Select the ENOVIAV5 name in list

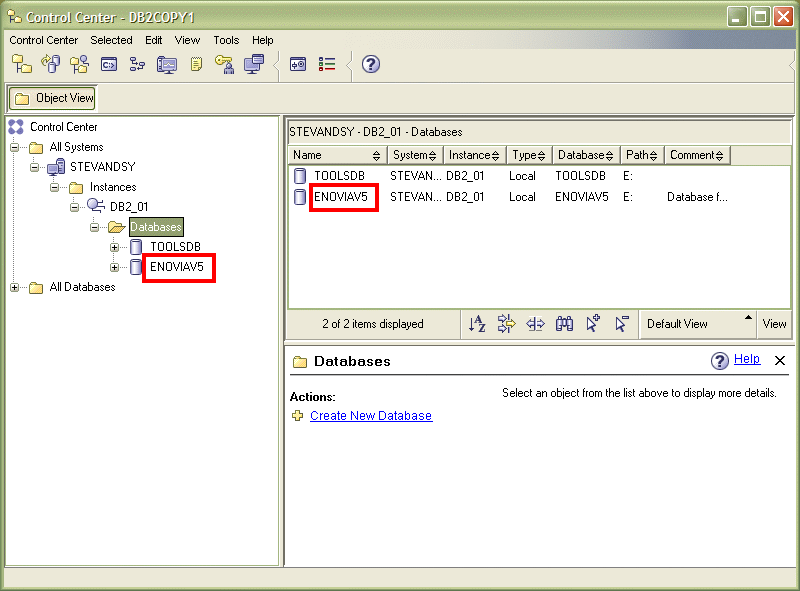pyautogui.click(x=341, y=197)
